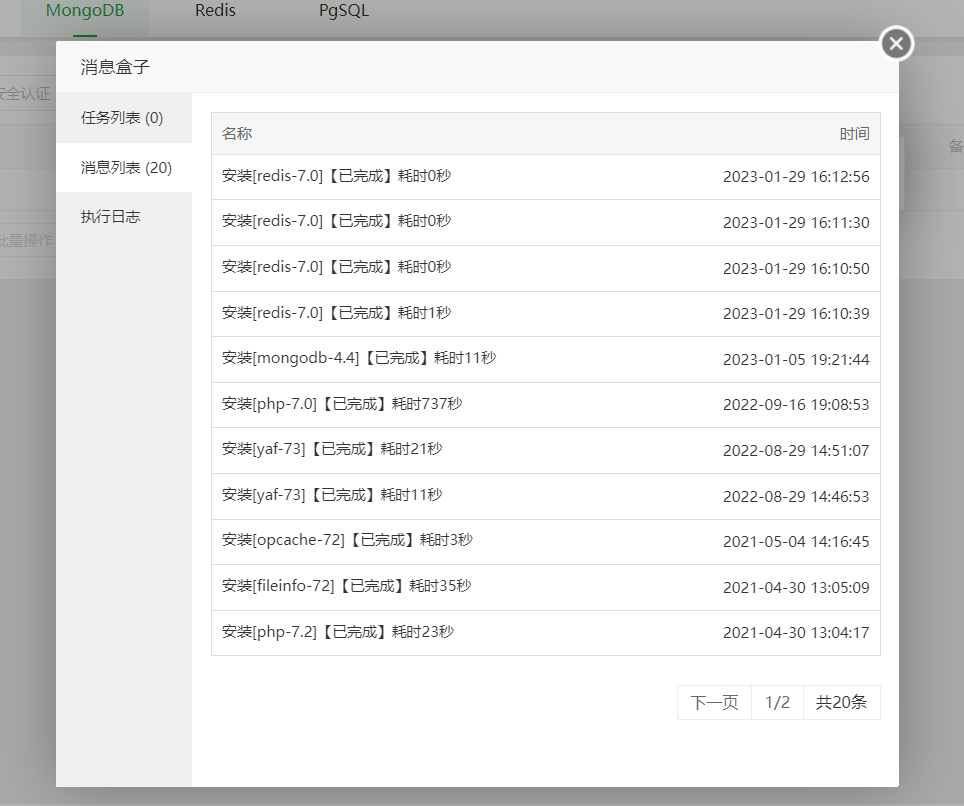
Task: Click timestamp 2021-04-30 13:05:09
Action: coord(796,588)
